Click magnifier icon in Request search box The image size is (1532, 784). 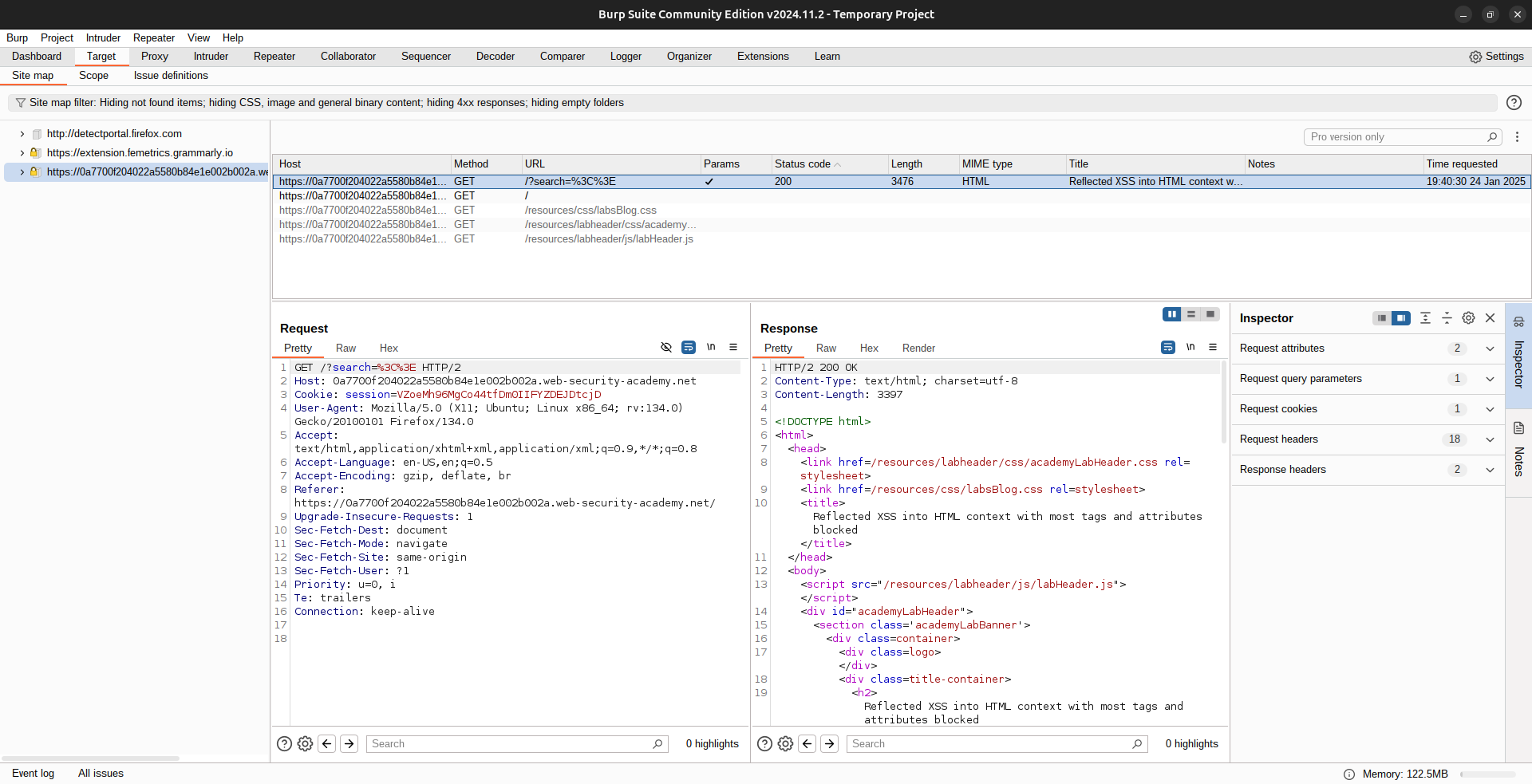coord(657,744)
